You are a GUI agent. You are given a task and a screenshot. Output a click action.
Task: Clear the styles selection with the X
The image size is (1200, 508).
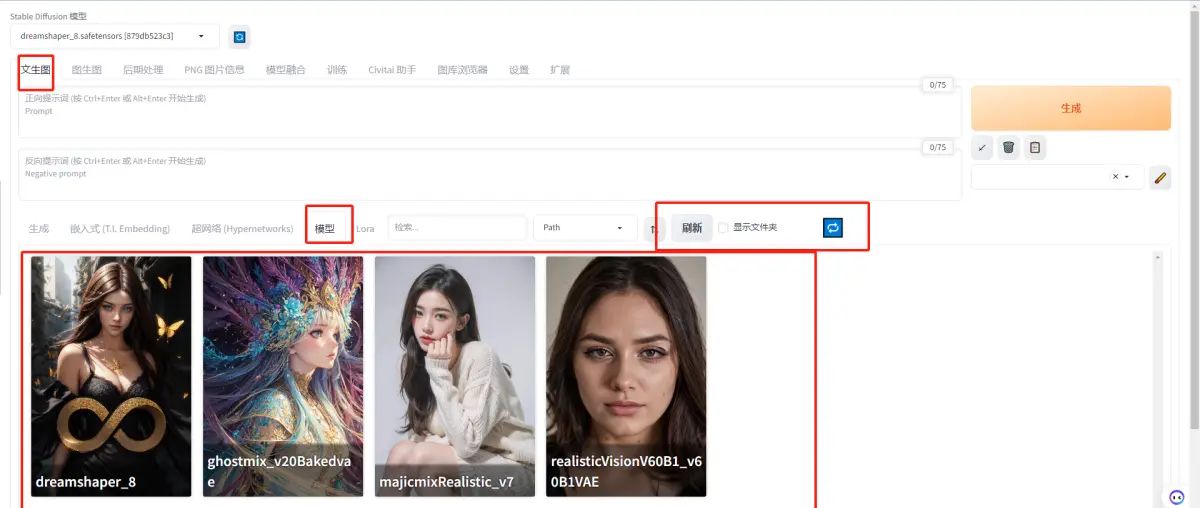(1115, 177)
